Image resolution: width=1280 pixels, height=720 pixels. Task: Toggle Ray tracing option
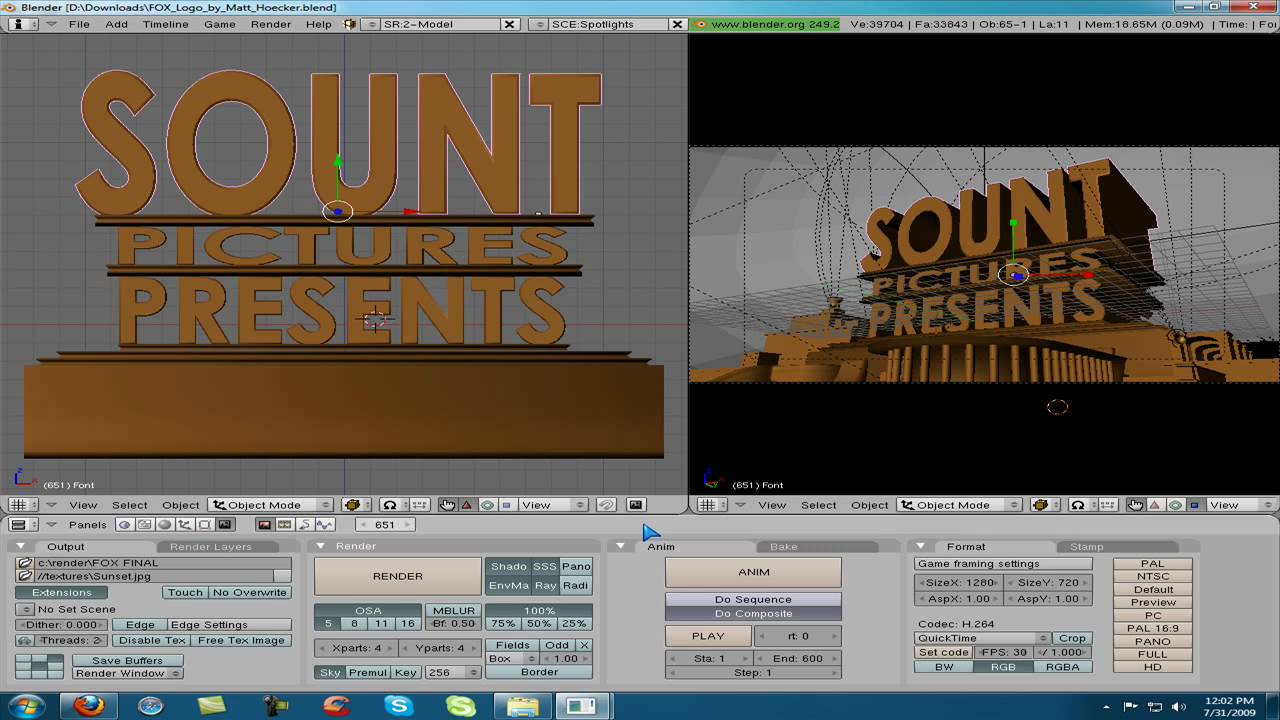click(545, 585)
